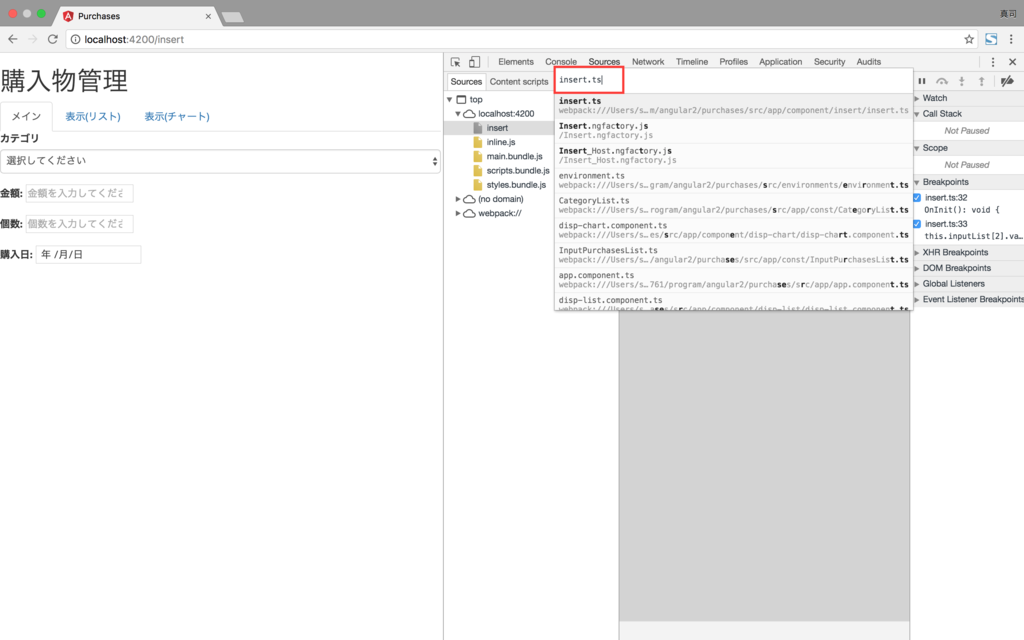Screen dimensions: 1024x640
Task: Choose insert.ts result in file search
Action: pyautogui.click(x=733, y=106)
